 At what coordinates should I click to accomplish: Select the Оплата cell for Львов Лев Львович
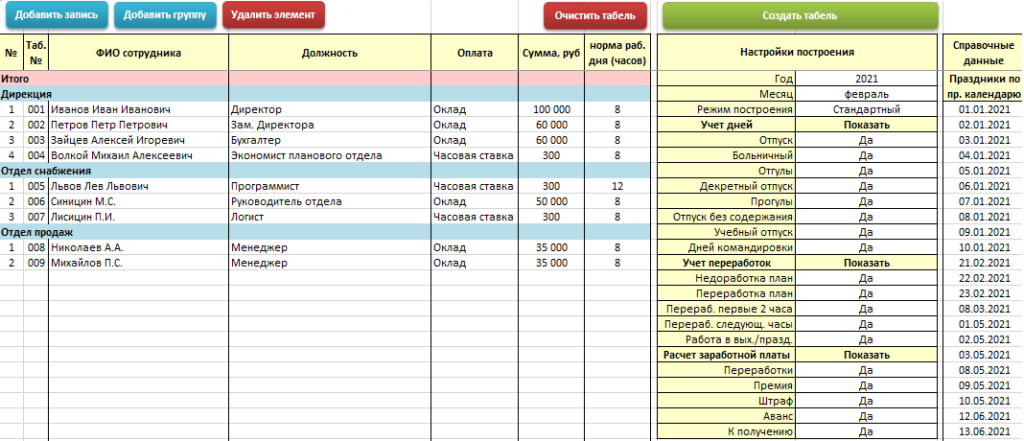pyautogui.click(x=475, y=186)
